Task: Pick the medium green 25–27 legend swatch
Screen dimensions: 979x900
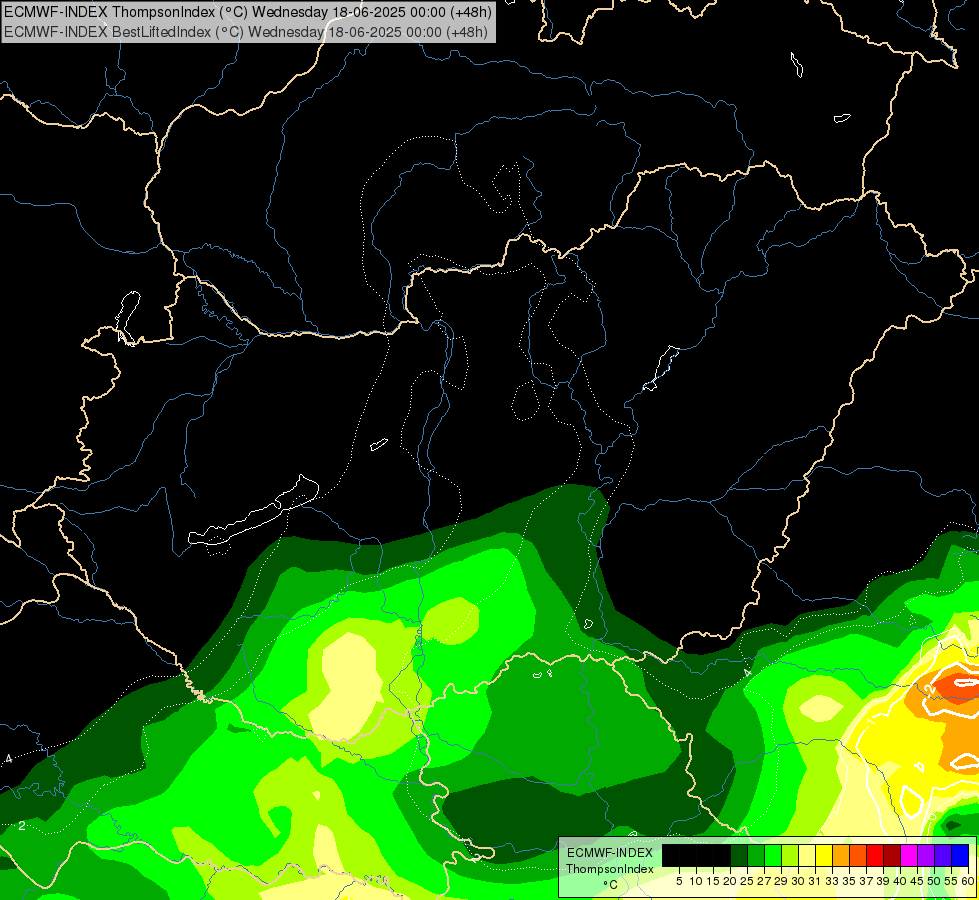Action: tap(756, 855)
